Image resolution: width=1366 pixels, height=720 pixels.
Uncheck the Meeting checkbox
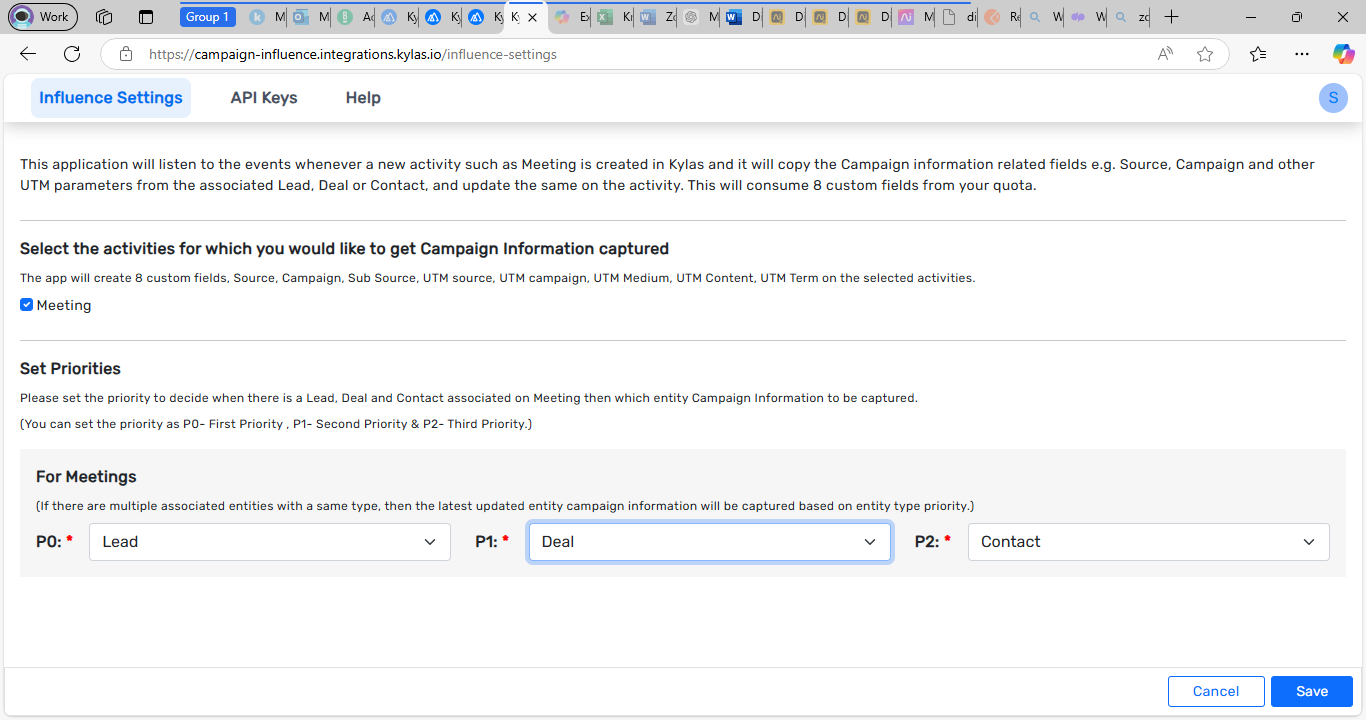point(27,305)
